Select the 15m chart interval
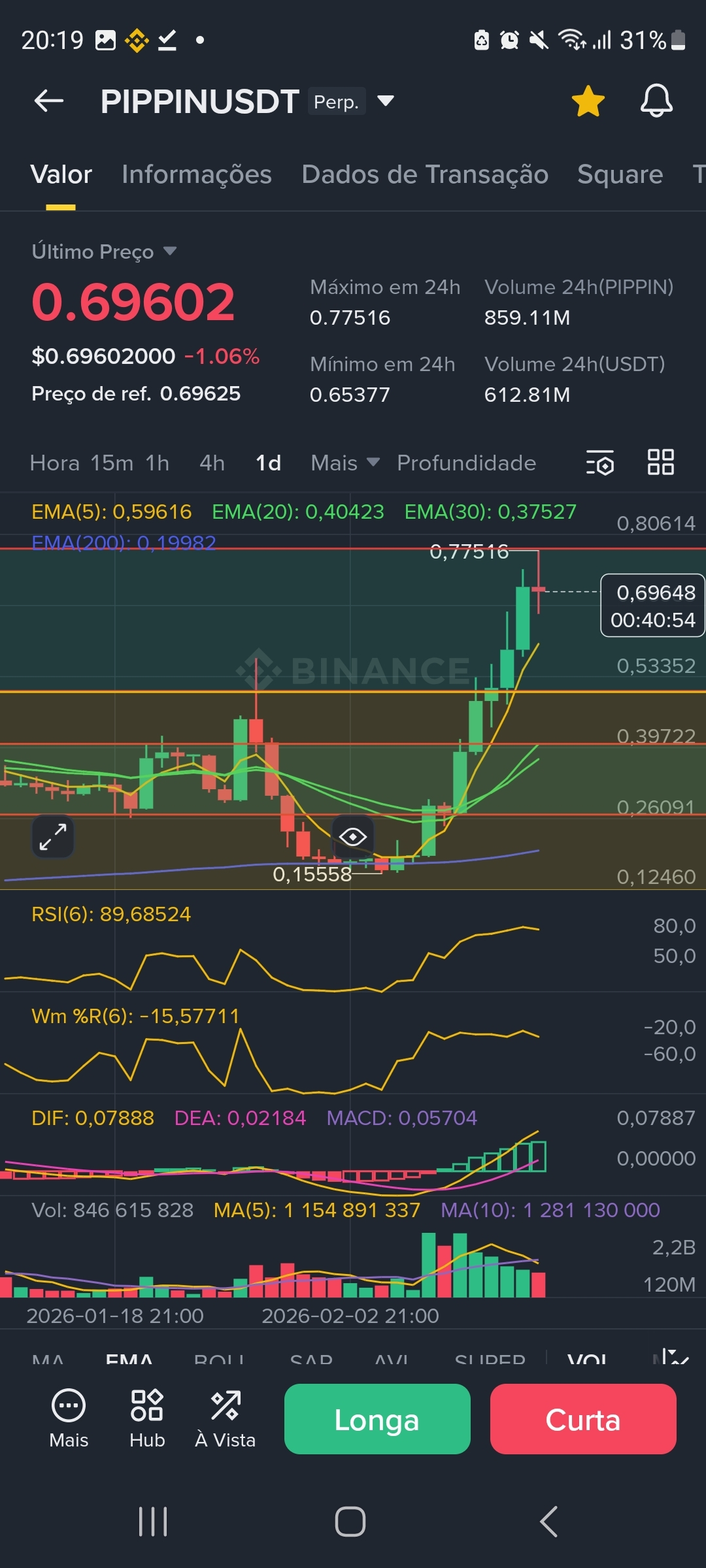This screenshot has height=1568, width=706. point(112,463)
